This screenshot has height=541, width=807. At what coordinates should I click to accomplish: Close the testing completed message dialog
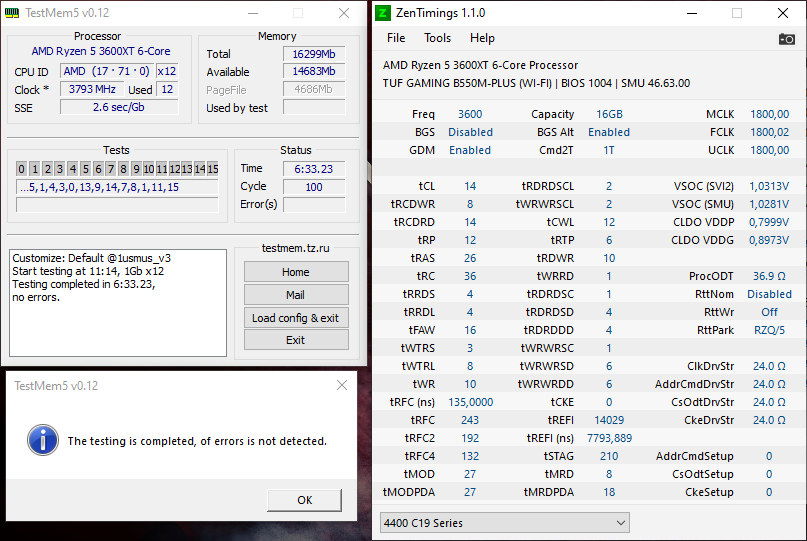342,385
